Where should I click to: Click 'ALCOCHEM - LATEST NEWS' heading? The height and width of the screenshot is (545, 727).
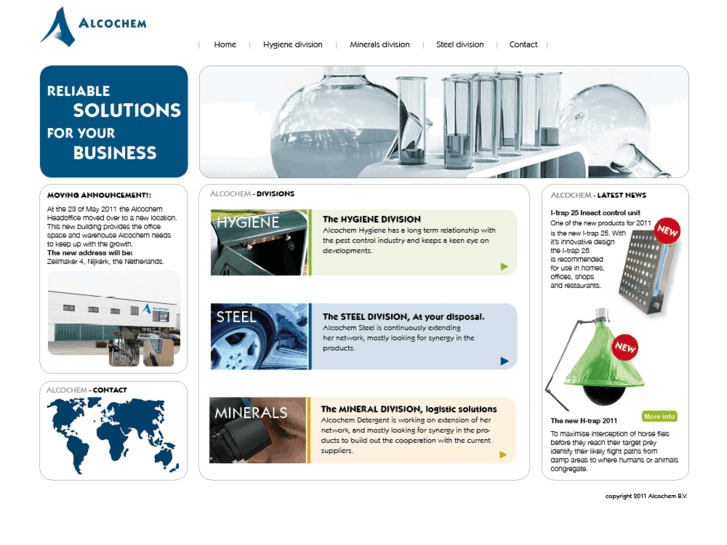[x=598, y=195]
